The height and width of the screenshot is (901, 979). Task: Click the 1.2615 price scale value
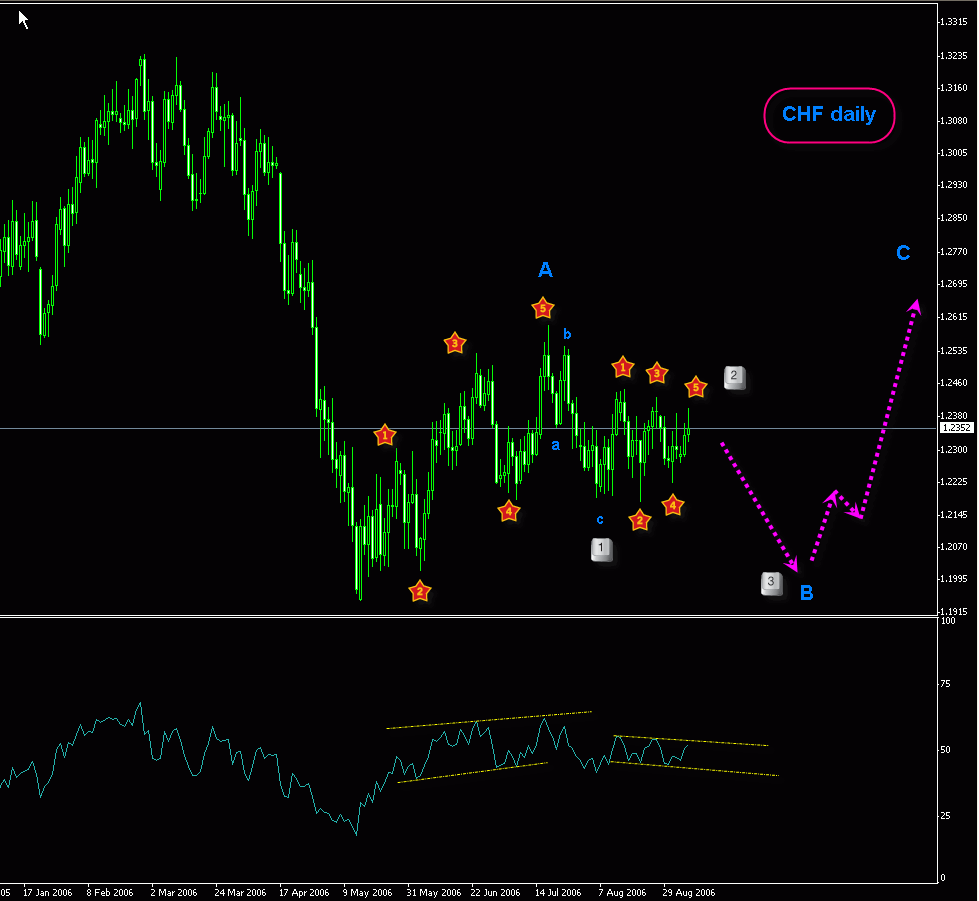coord(954,317)
